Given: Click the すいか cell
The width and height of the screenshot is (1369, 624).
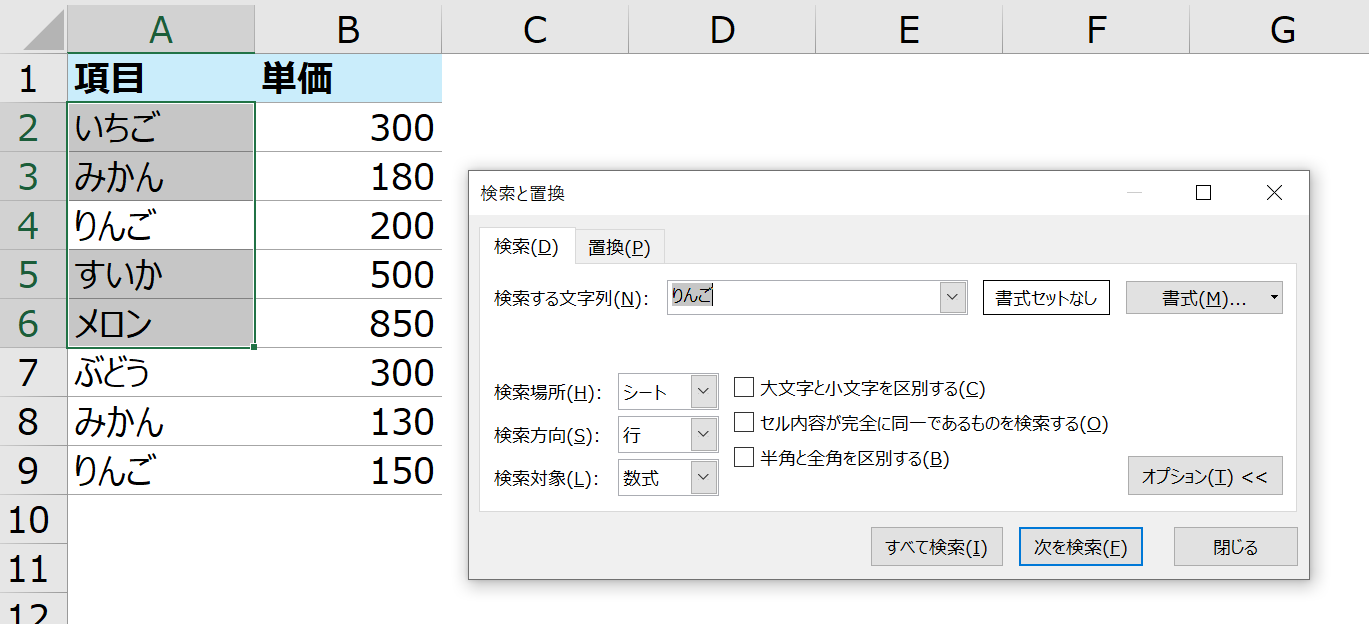Looking at the screenshot, I should (x=161, y=274).
